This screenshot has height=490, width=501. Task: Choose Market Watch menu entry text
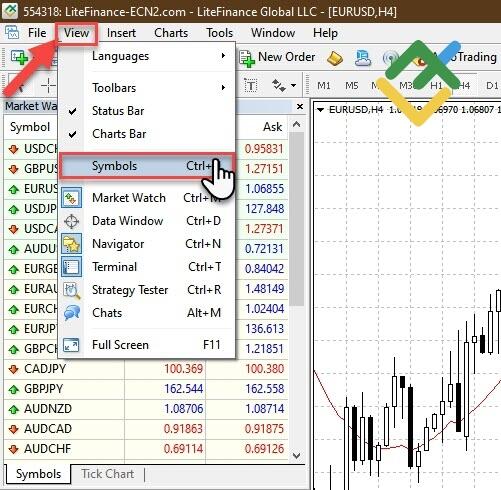click(129, 198)
